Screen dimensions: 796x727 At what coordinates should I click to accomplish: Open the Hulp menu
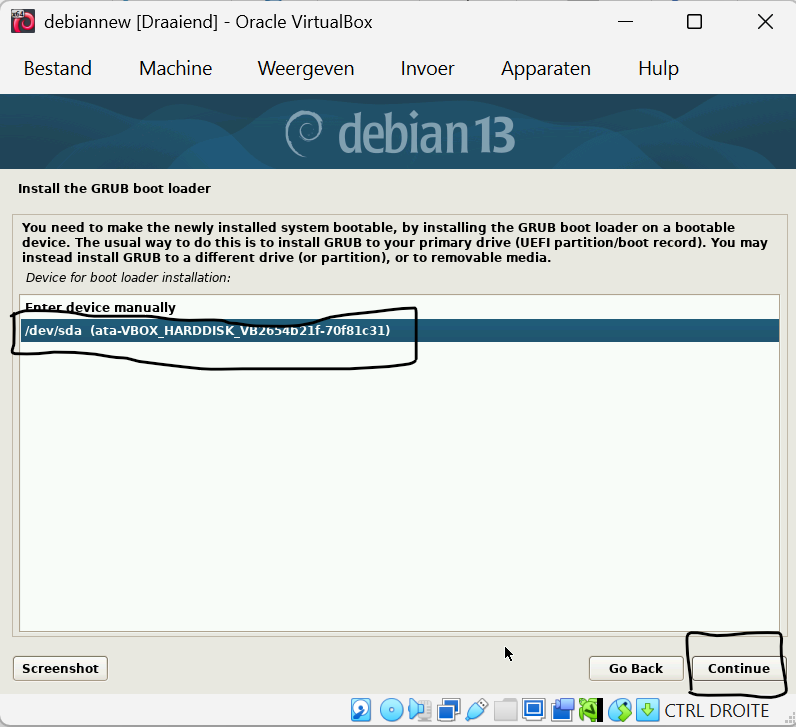(x=658, y=68)
